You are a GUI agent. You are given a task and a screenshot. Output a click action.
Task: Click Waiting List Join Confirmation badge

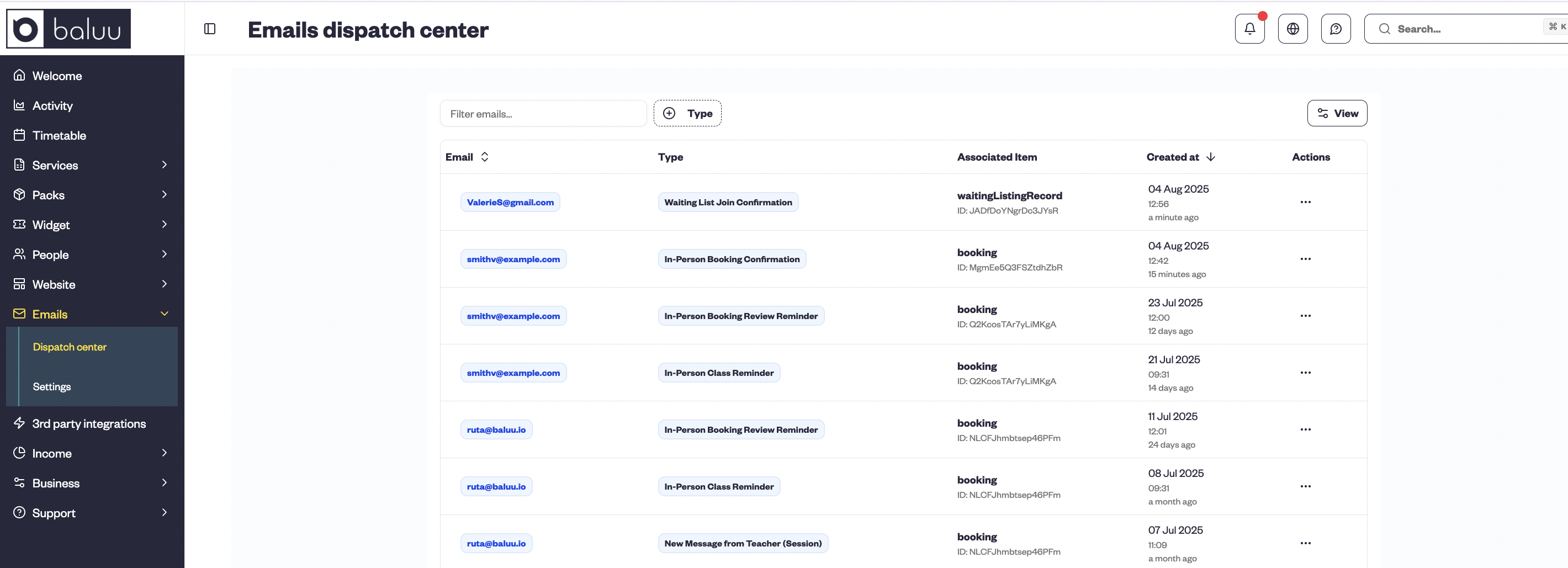(x=728, y=202)
